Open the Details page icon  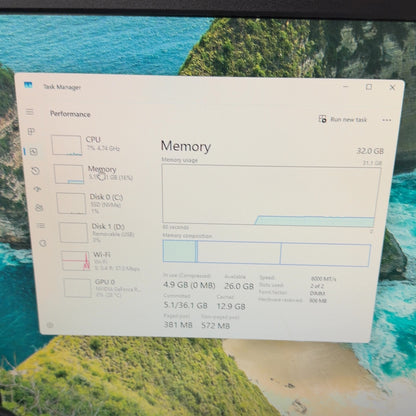41,226
